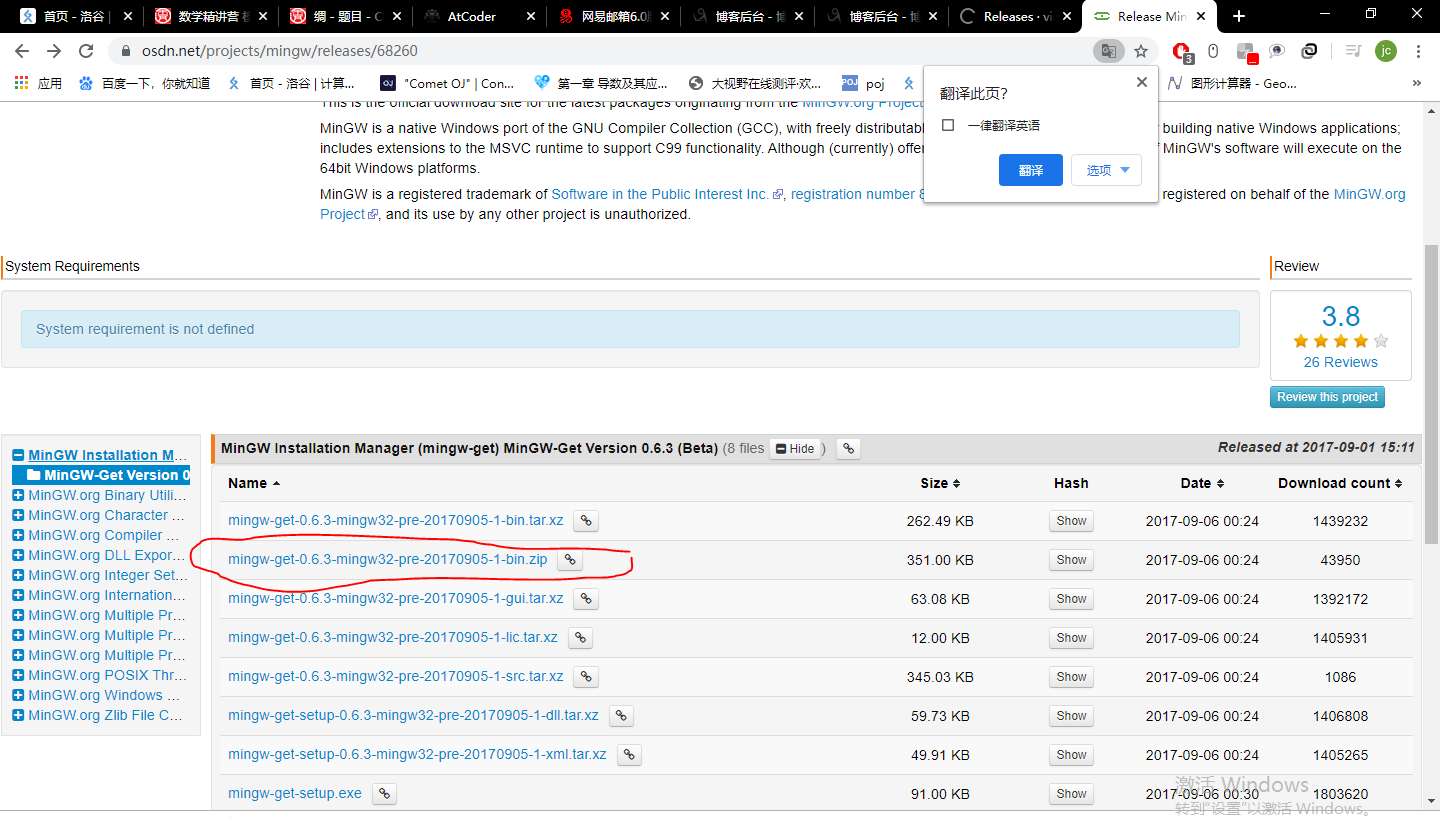Copy permalink for mingw-get bin.zip file
This screenshot has height=818, width=1440.
[x=570, y=560]
